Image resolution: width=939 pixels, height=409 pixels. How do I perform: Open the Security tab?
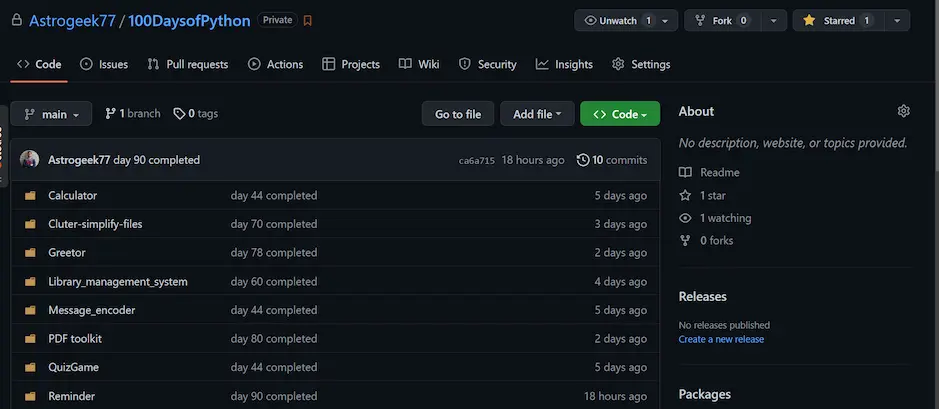pos(487,64)
